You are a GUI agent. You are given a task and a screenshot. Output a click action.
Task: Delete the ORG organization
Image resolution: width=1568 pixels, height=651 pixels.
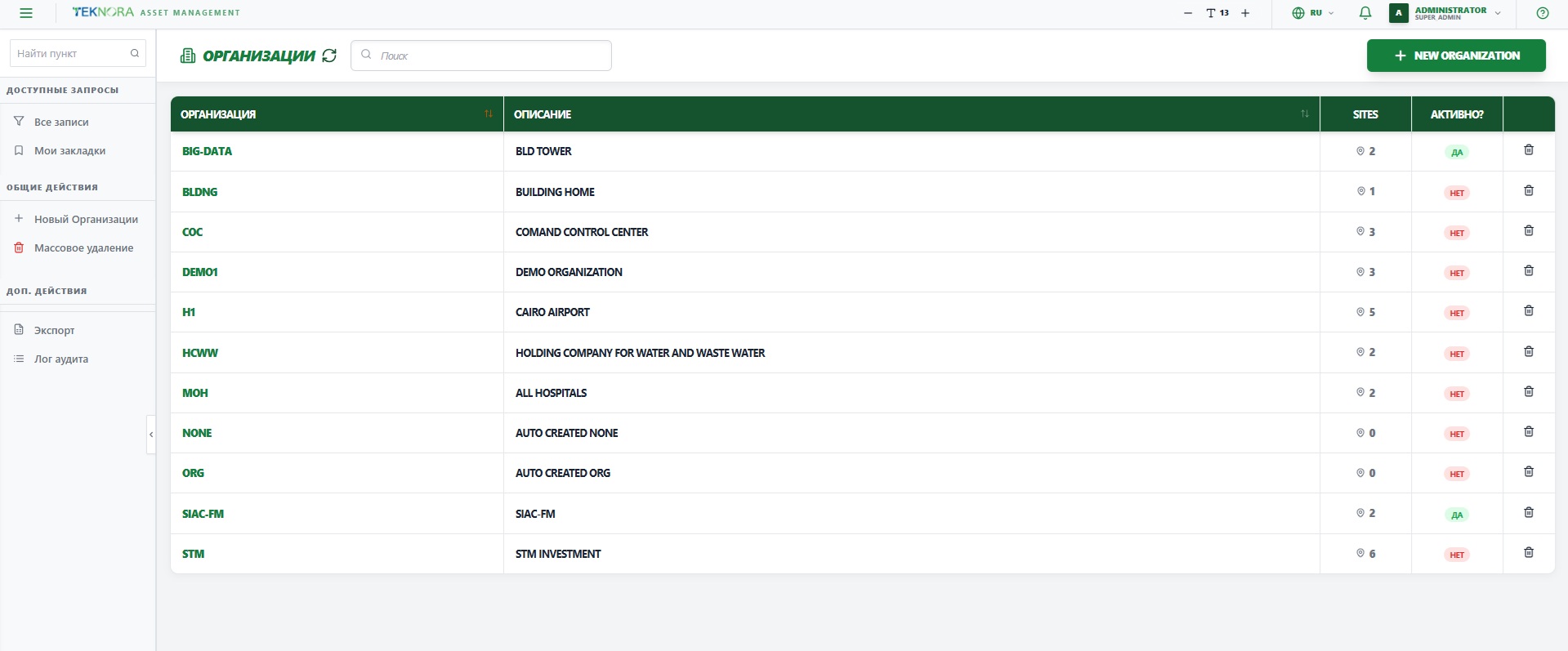tap(1529, 471)
